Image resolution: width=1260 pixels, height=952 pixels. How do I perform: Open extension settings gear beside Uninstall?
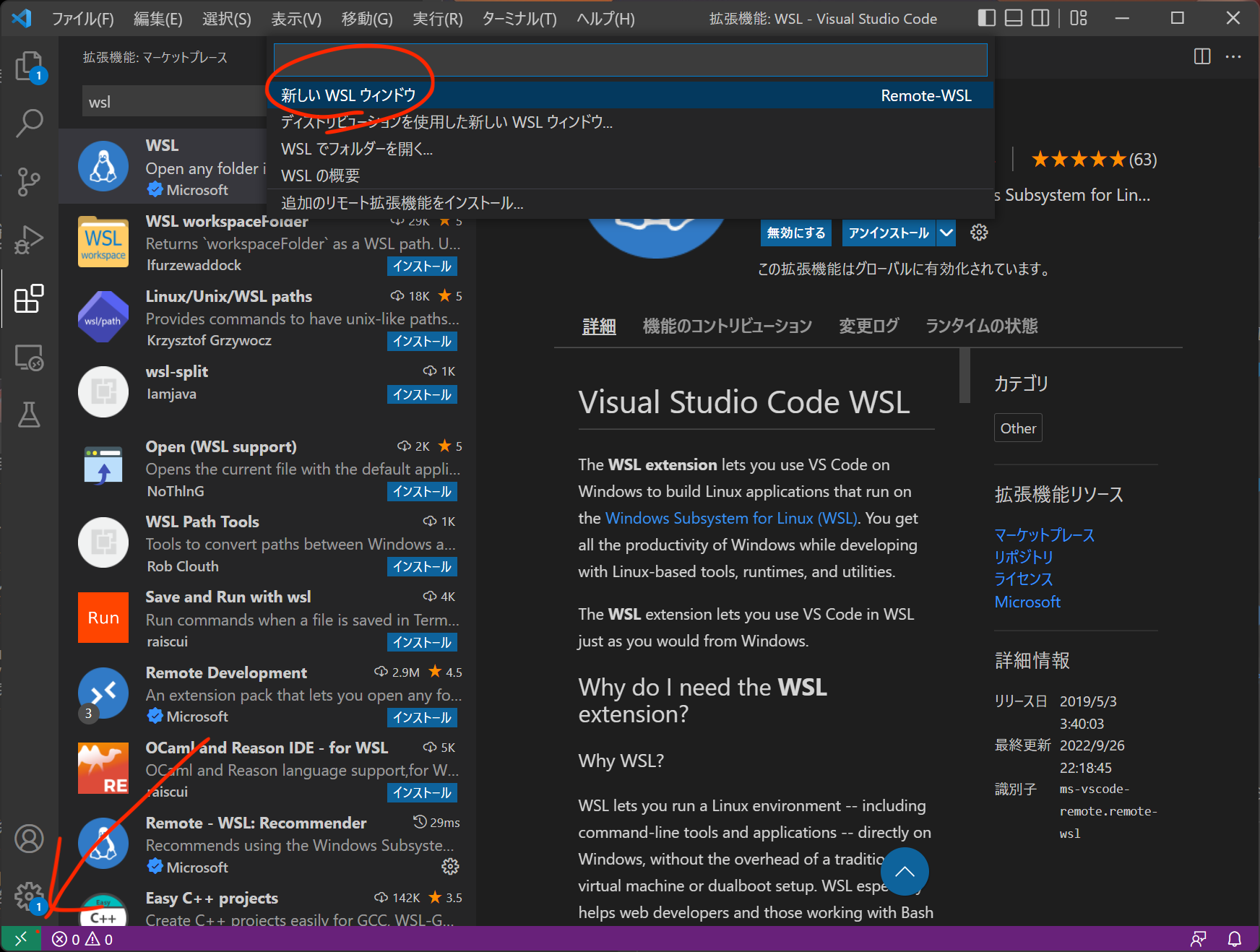click(979, 233)
